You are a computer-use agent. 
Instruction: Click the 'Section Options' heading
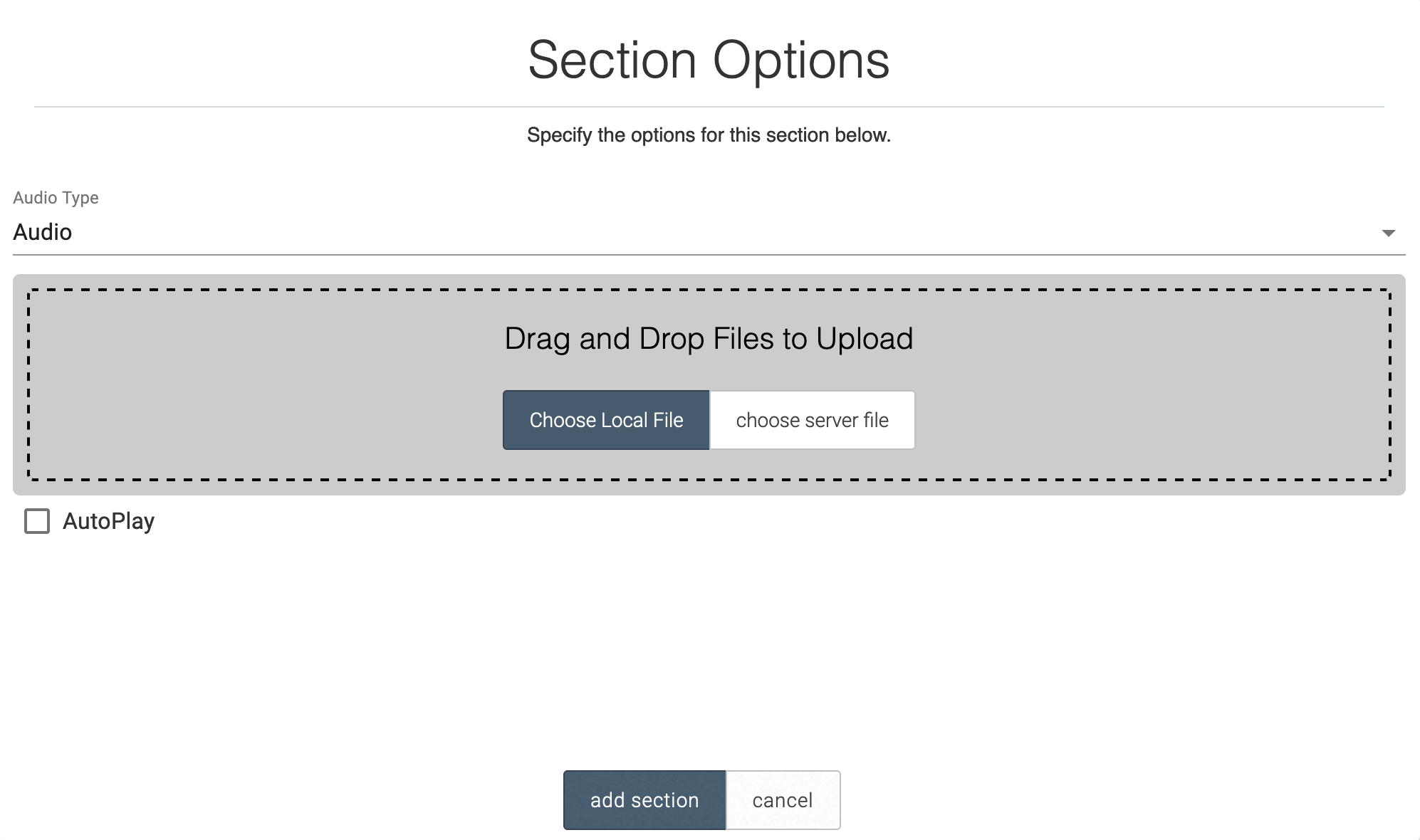[708, 60]
